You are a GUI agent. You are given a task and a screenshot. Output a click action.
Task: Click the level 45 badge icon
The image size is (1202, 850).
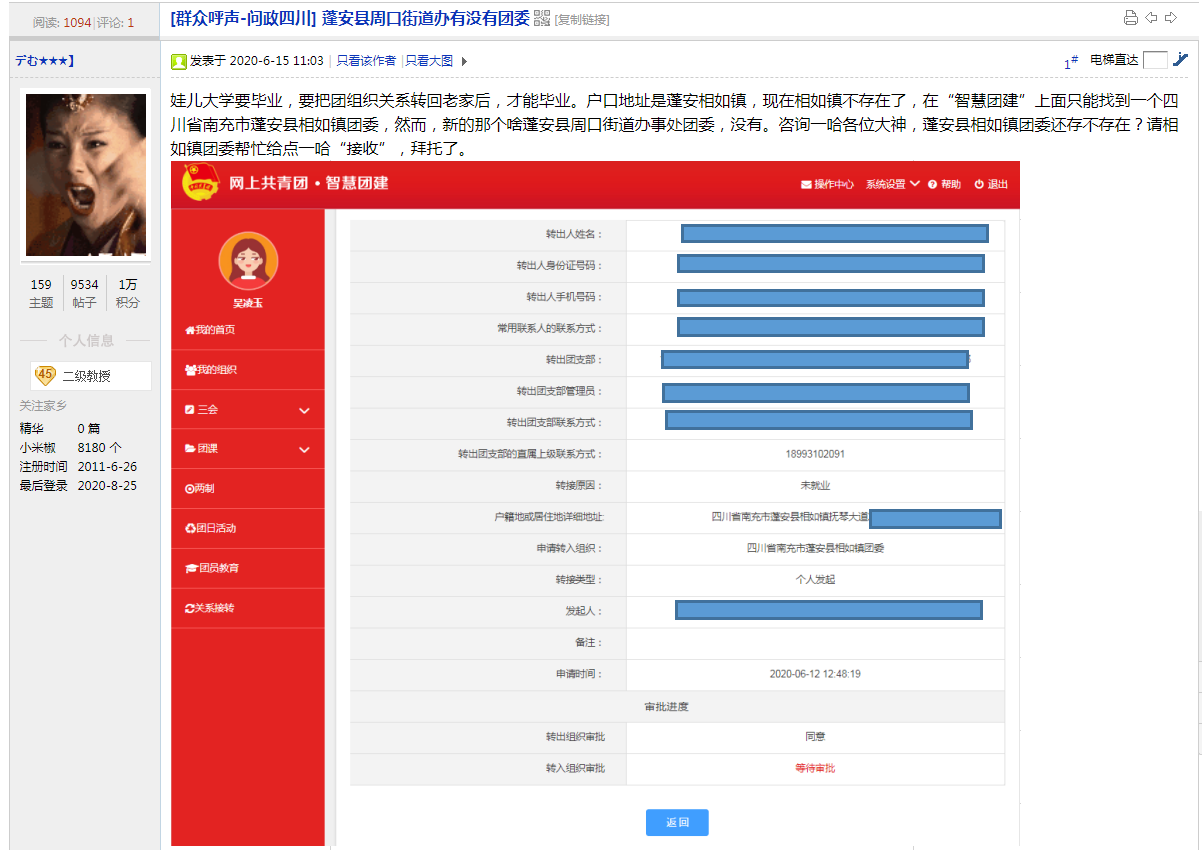tap(45, 375)
